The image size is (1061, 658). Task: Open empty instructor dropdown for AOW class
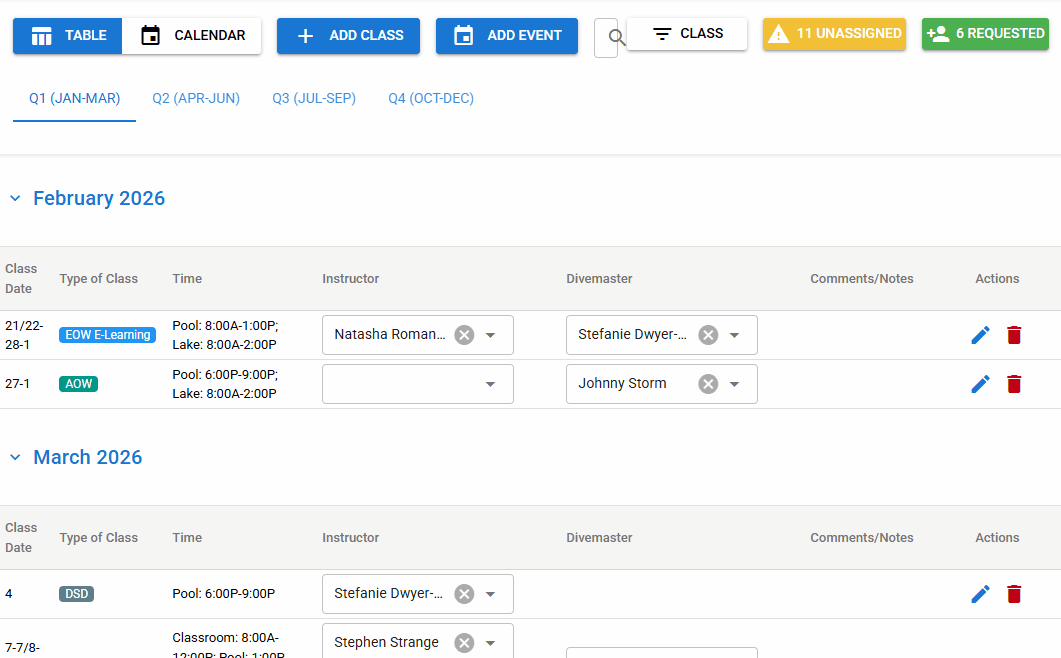[x=491, y=385]
